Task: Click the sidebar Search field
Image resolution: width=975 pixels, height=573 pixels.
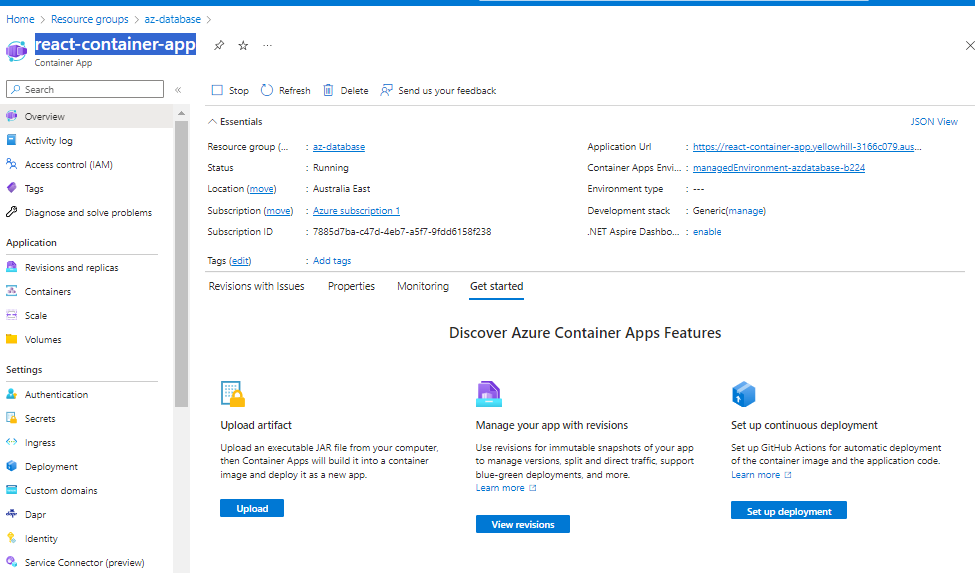Action: coord(85,89)
